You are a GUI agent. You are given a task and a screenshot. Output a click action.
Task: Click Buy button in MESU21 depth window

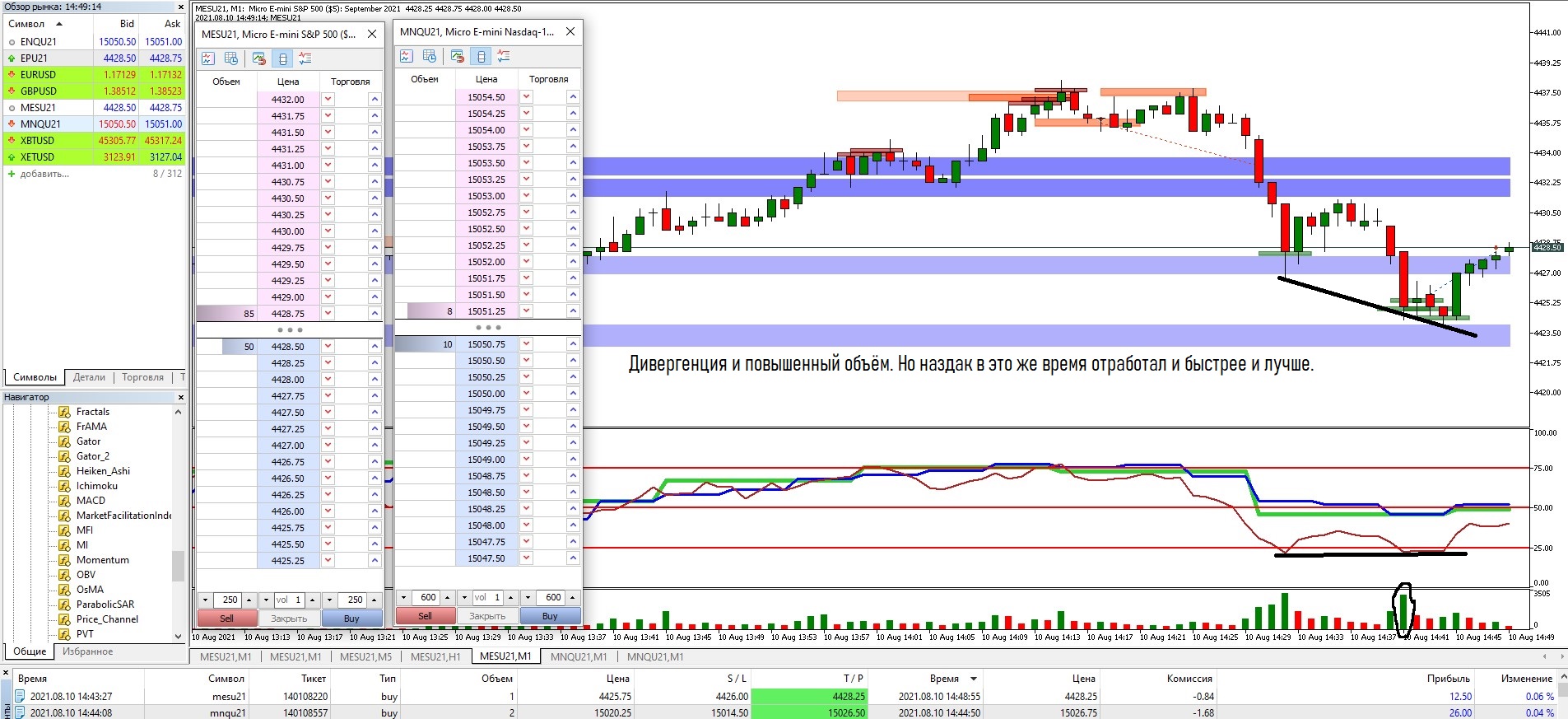click(x=351, y=619)
